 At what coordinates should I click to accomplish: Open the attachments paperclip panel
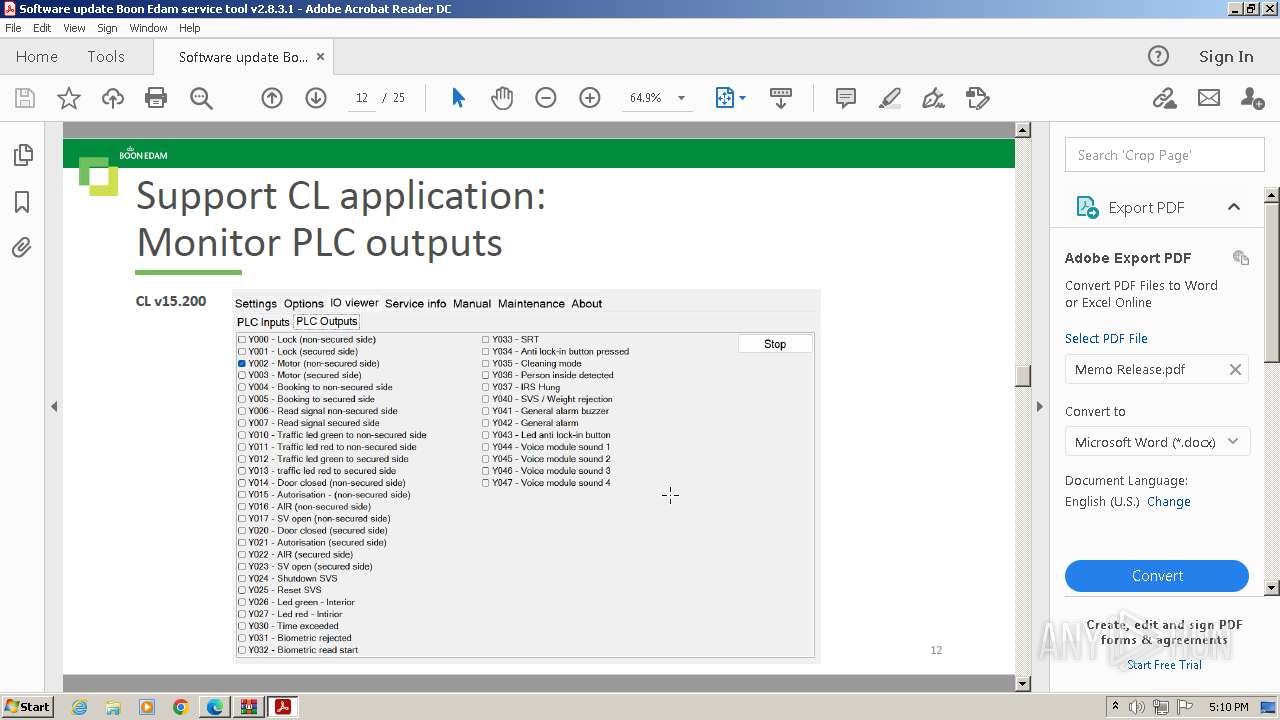click(22, 247)
